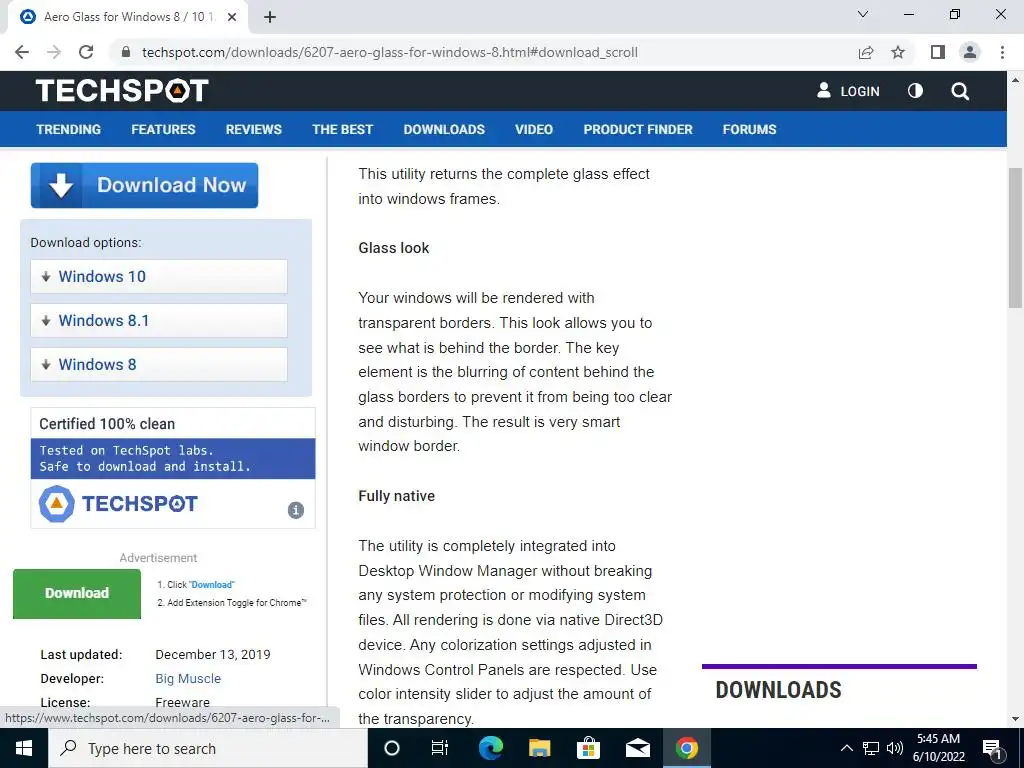
Task: Open the FORUMS menu
Action: click(750, 129)
